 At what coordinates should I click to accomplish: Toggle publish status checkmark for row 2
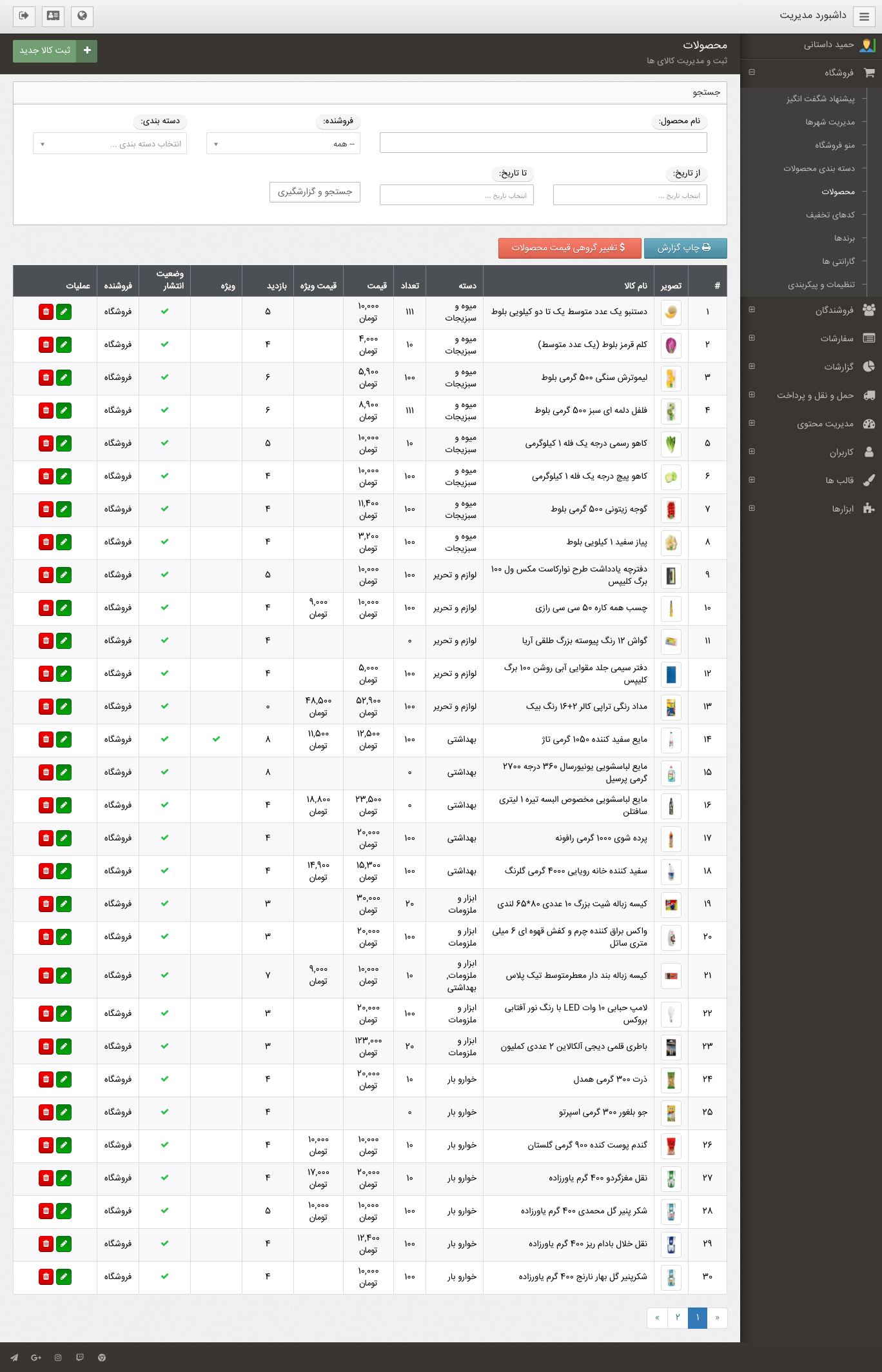[x=164, y=344]
